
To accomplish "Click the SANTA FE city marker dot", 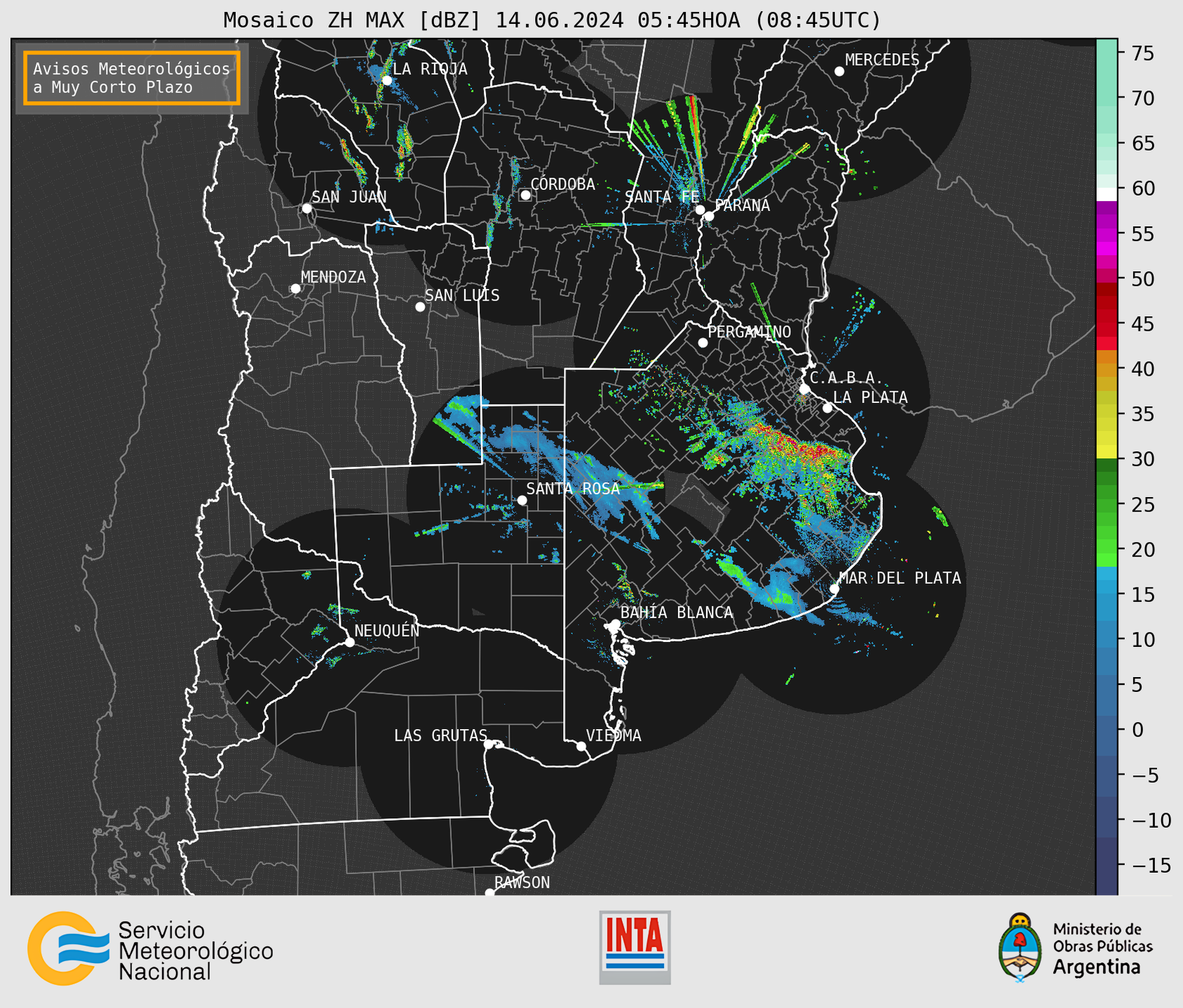I will pyautogui.click(x=700, y=210).
